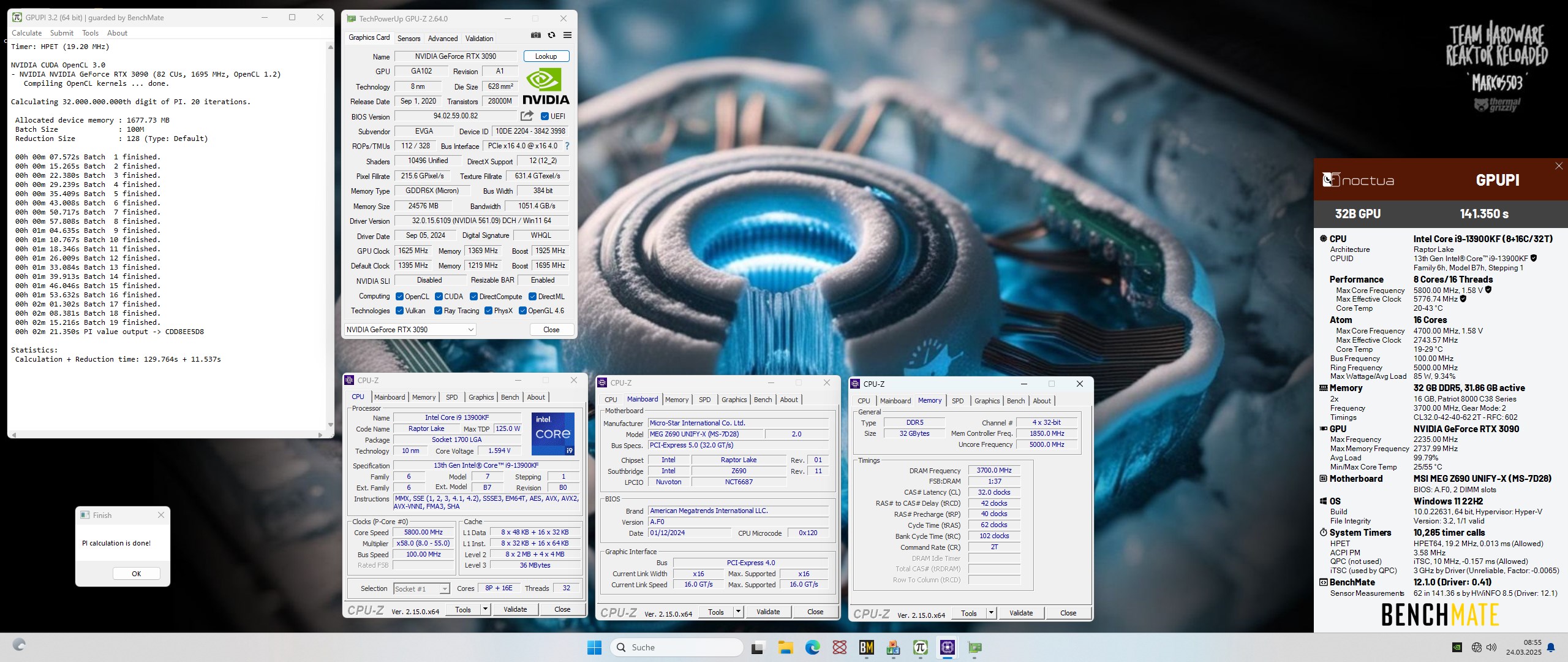
Task: Open Bench tab in CPU-Z CPU window
Action: 510,397
